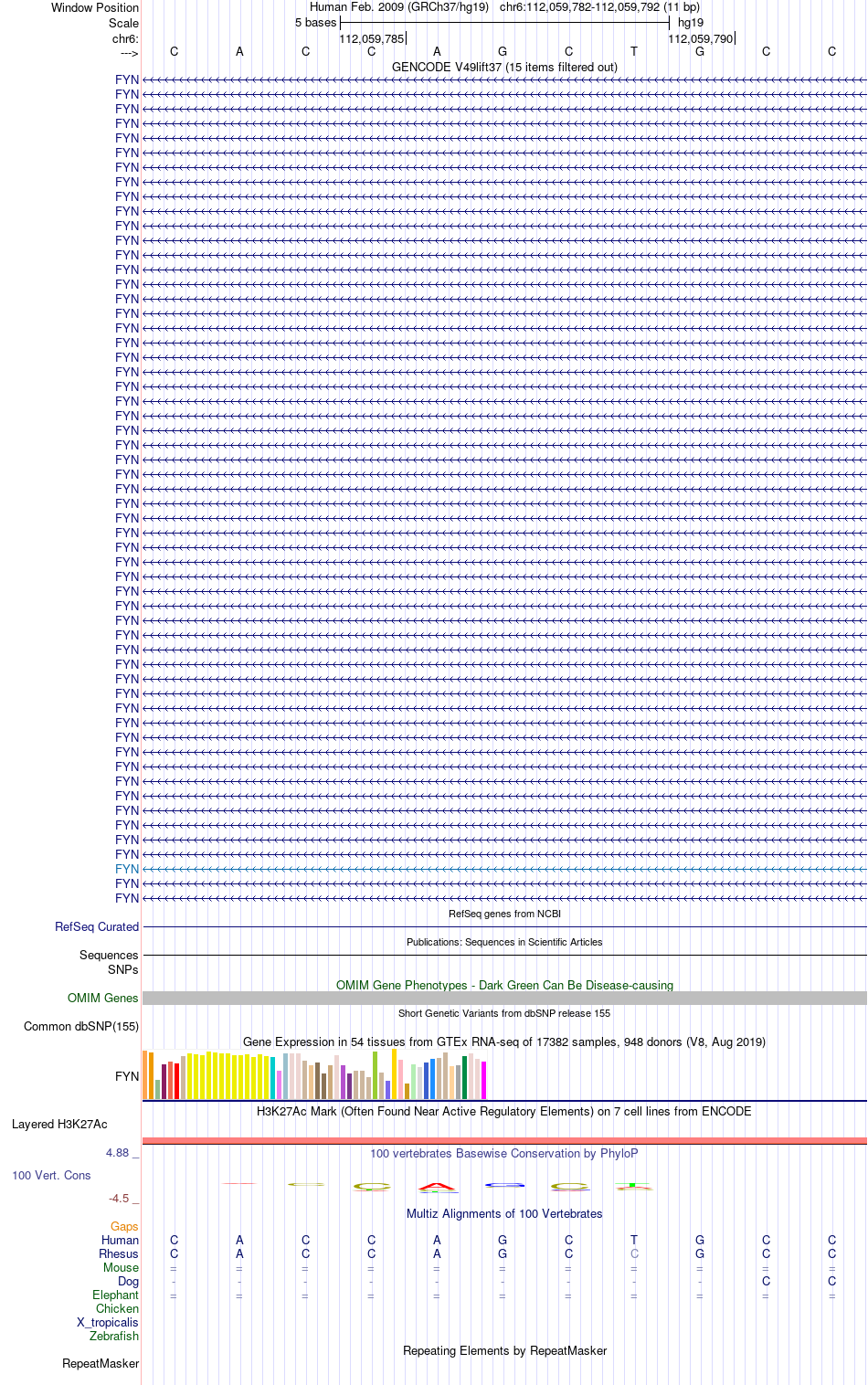Open 'Repeating Elements by RepeatMasker' title
Viewport: 868px width, 1385px height.
click(x=504, y=1350)
